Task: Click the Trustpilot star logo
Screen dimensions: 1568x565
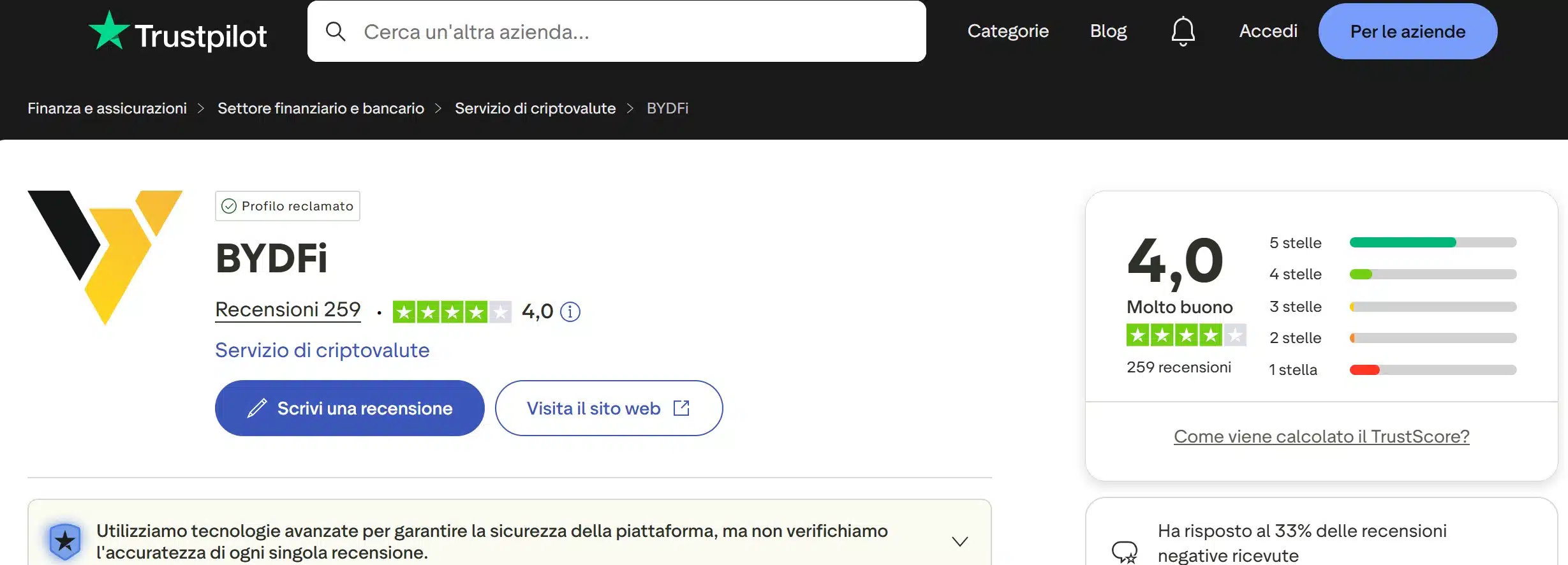Action: 110,31
